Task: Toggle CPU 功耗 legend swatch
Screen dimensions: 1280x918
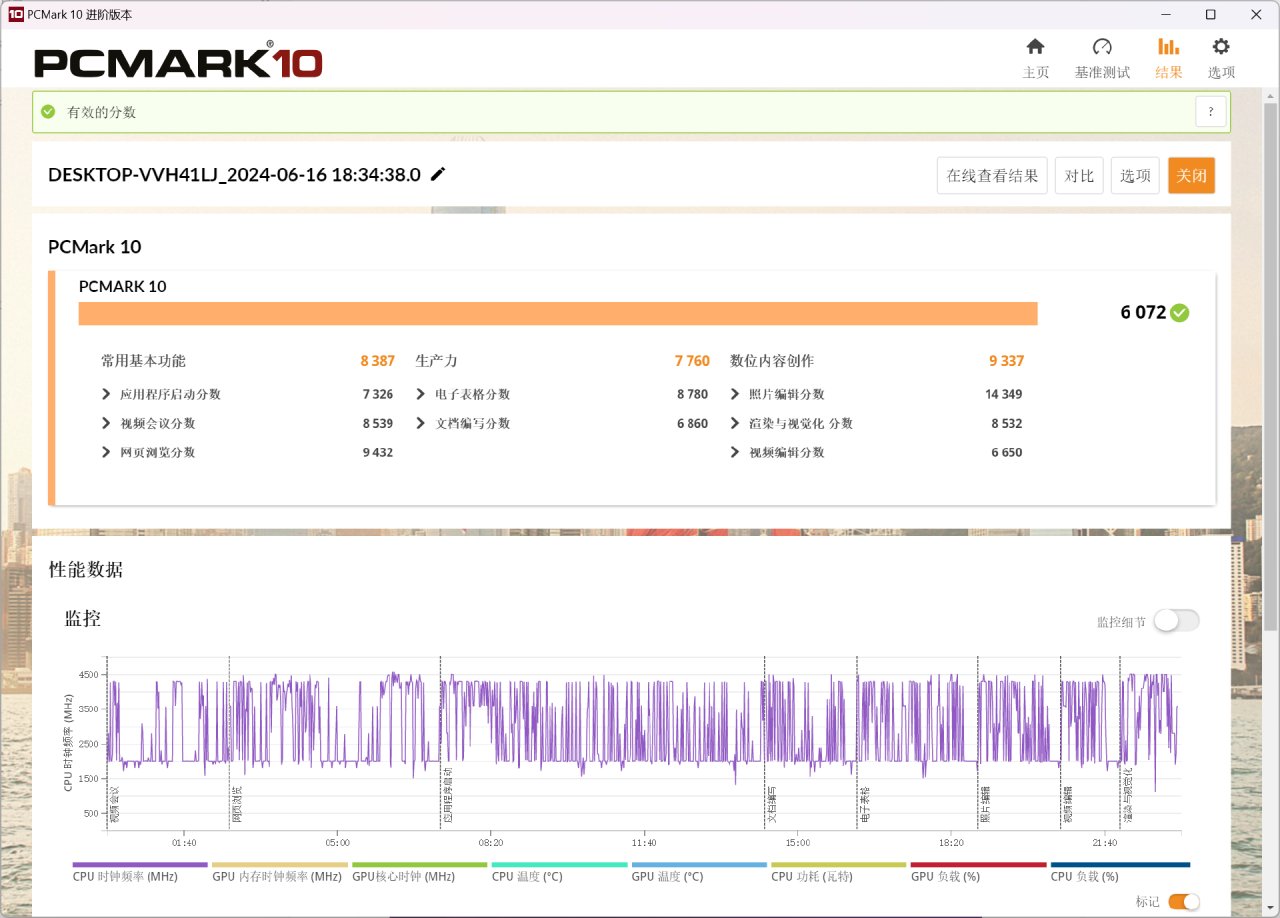Action: pos(839,864)
